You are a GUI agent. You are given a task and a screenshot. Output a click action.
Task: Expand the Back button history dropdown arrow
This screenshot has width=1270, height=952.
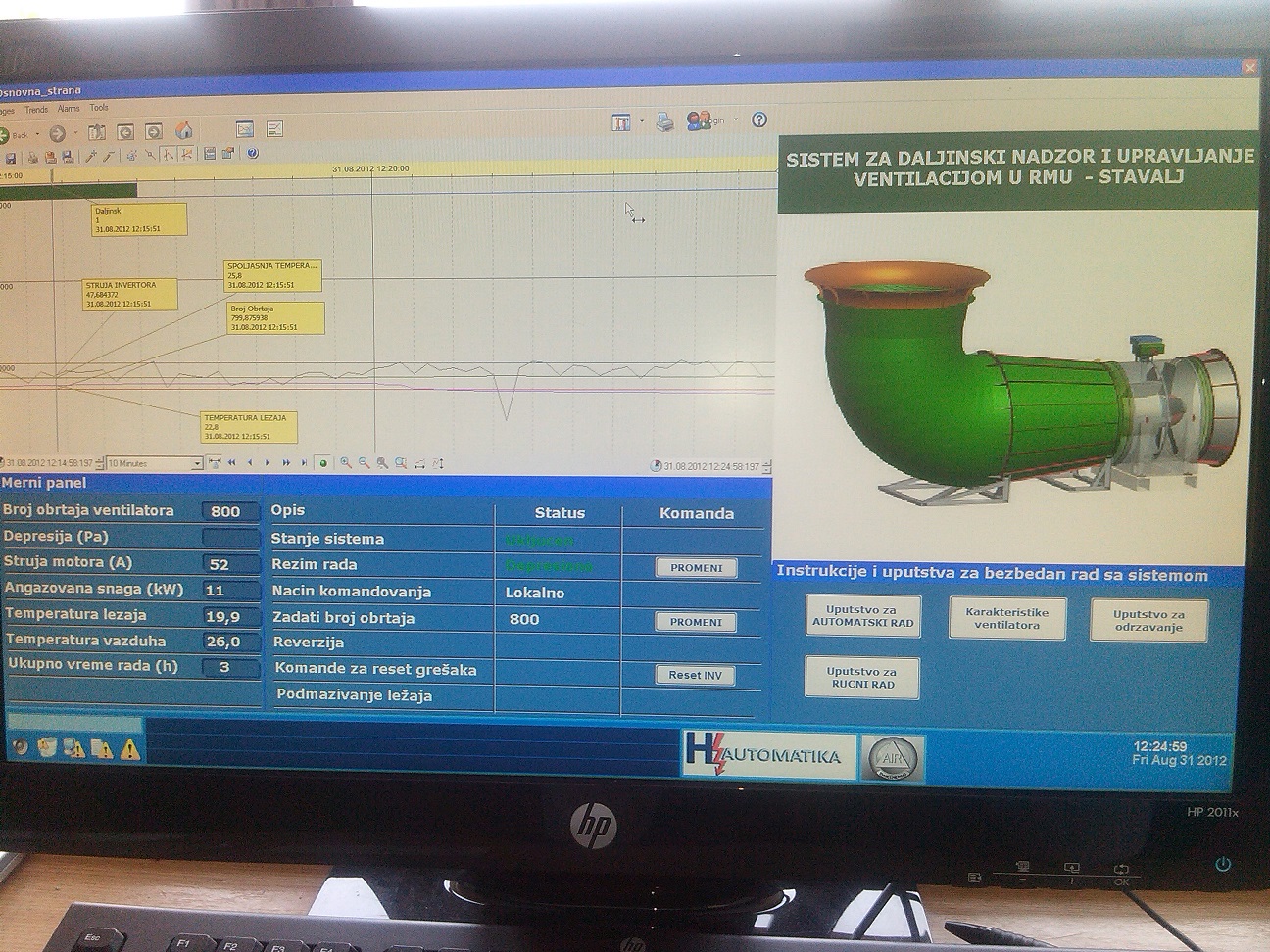37,134
